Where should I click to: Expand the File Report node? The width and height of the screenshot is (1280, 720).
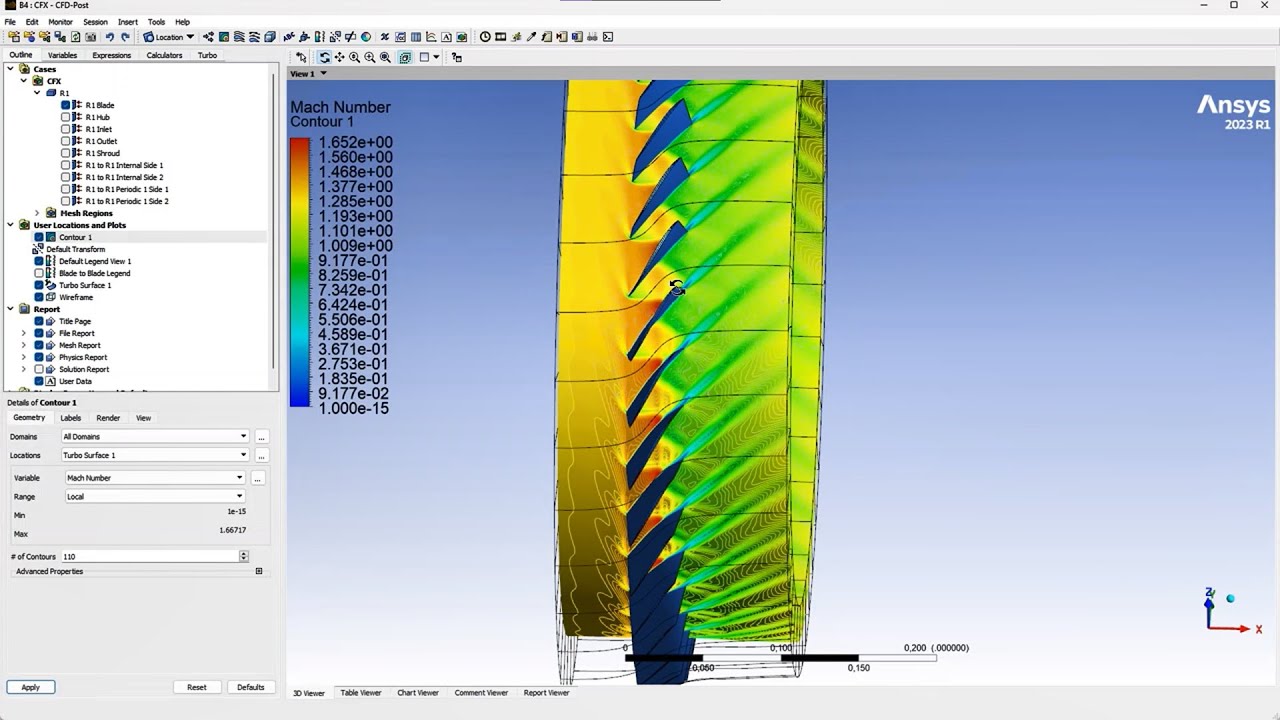coord(24,333)
